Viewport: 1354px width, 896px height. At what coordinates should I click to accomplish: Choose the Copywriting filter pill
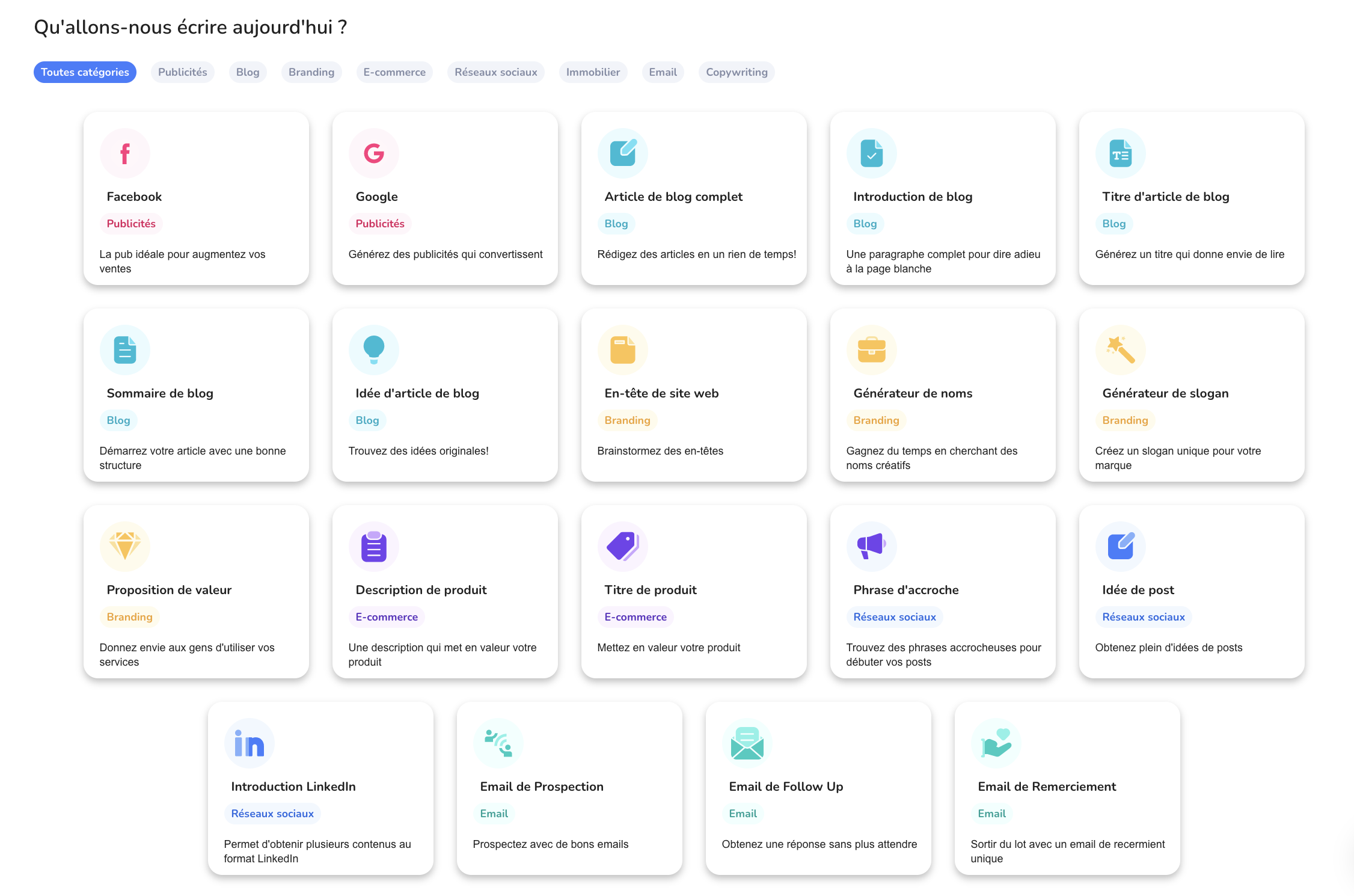click(737, 72)
